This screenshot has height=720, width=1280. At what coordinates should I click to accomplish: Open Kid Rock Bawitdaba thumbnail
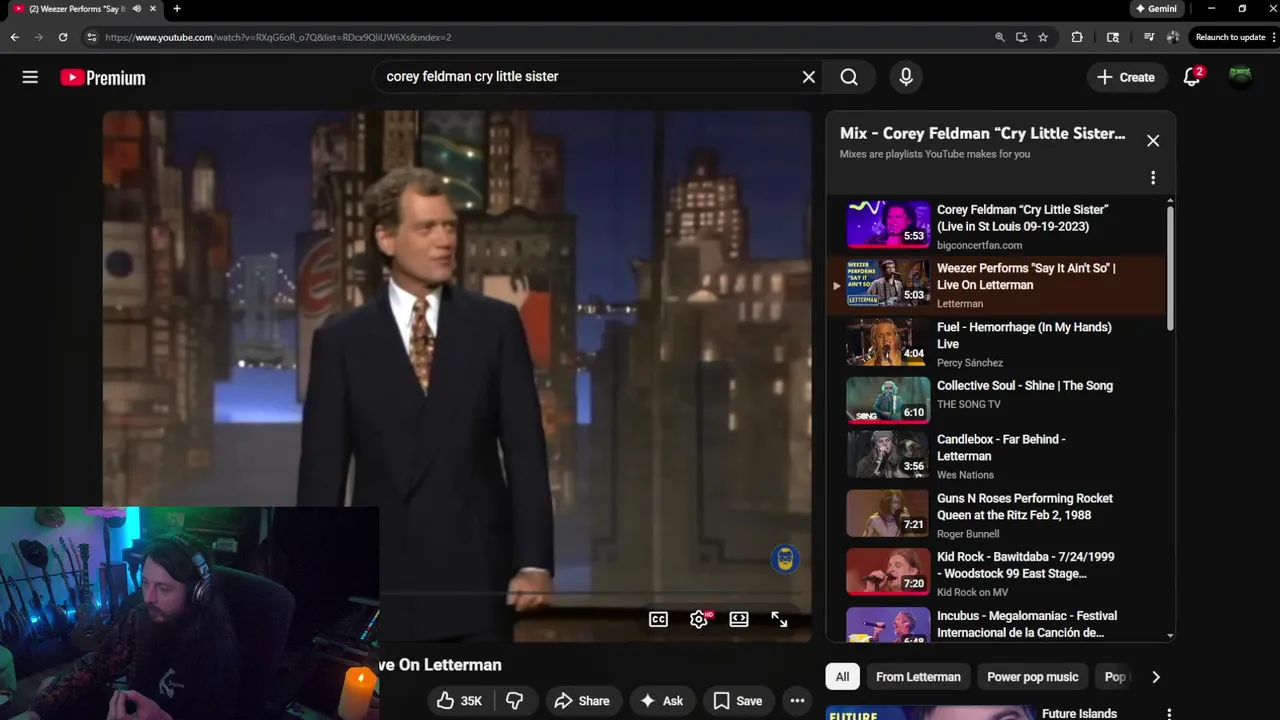[888, 571]
